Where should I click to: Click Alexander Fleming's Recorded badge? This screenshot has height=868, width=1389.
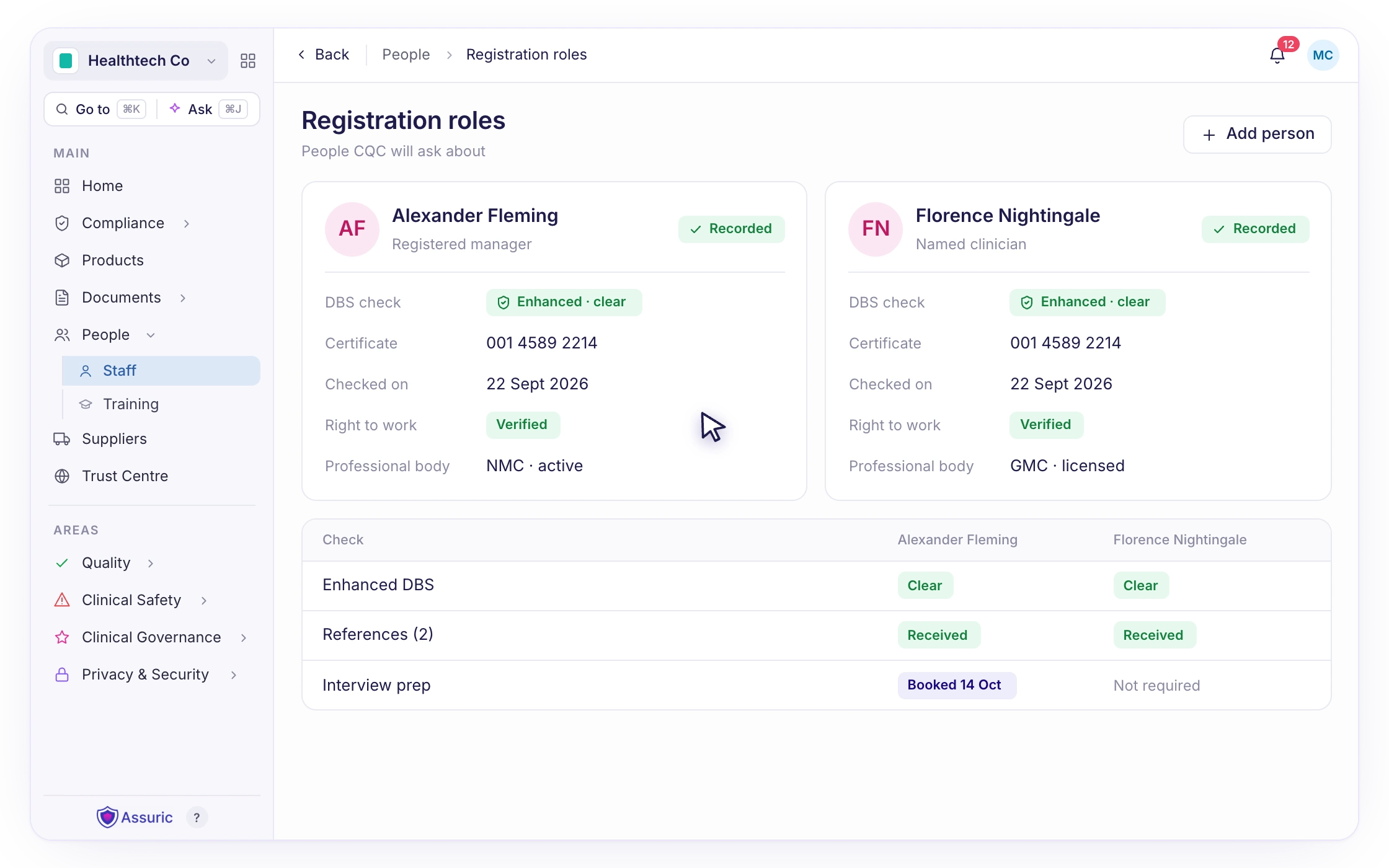732,229
